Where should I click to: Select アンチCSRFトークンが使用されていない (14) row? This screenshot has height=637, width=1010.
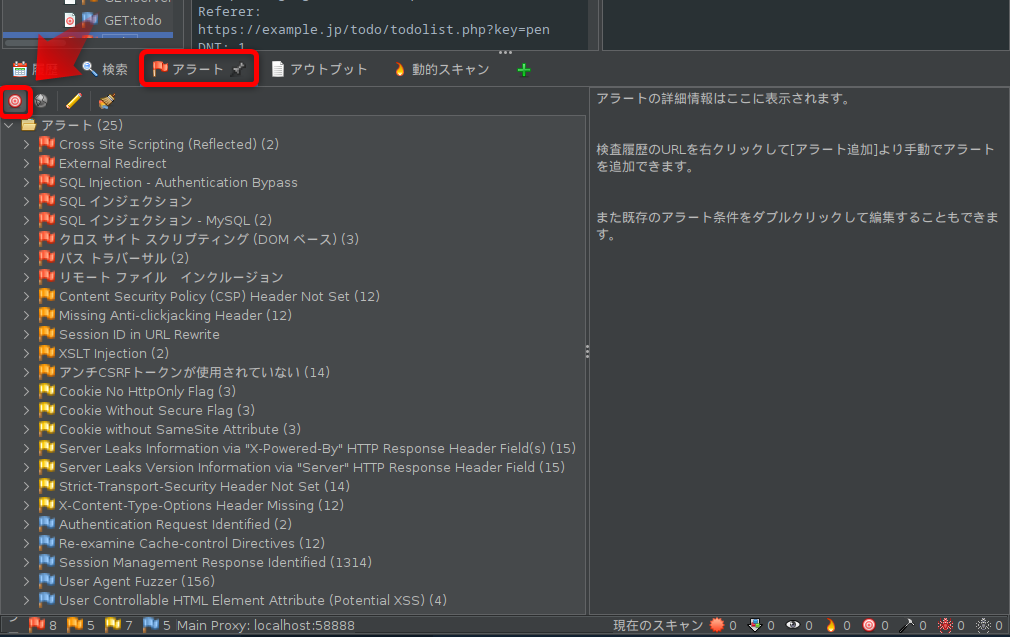click(x=195, y=372)
